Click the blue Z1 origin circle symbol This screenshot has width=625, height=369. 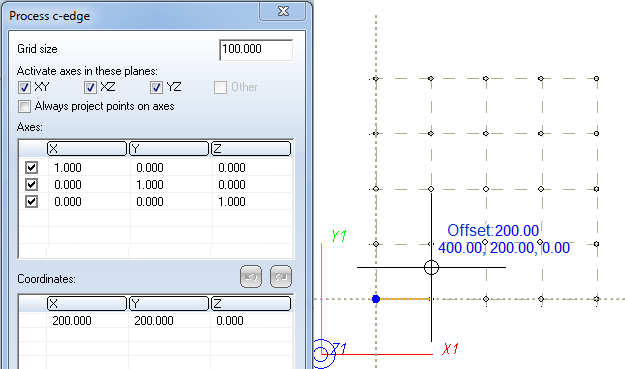click(x=320, y=353)
